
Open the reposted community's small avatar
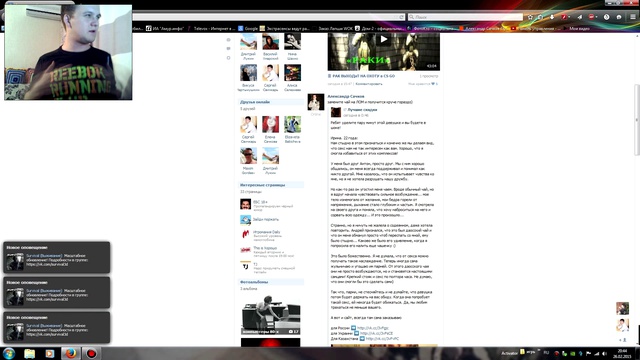point(336,112)
